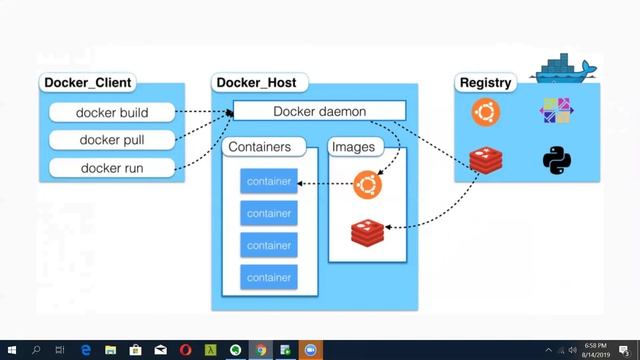Click the 'Images' label

(356, 147)
